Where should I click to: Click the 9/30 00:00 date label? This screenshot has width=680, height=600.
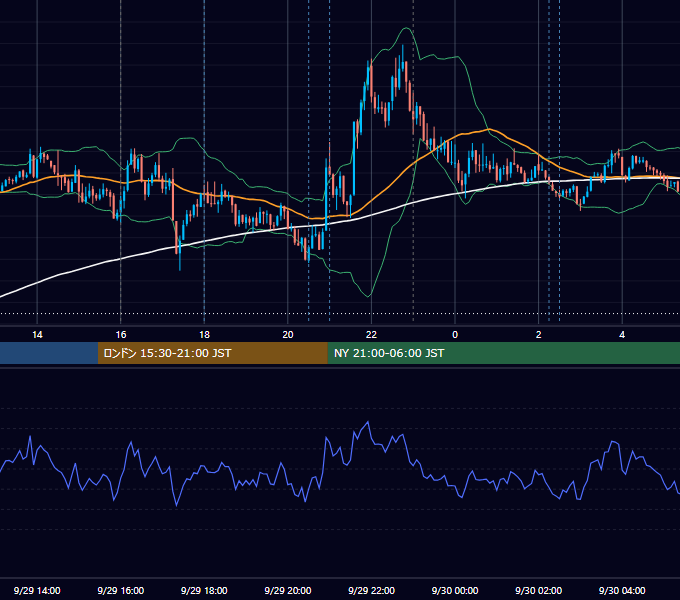point(455,590)
